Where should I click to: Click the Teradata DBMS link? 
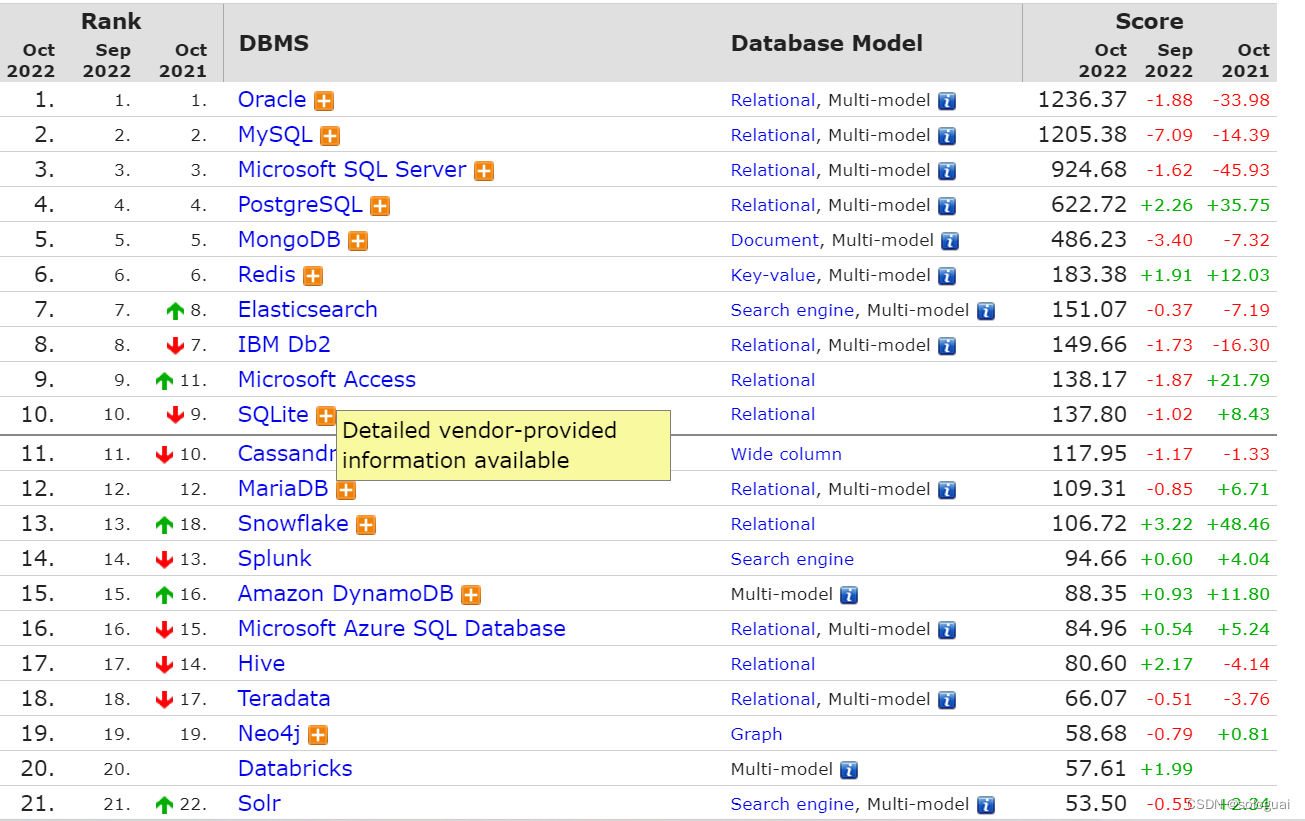tap(284, 699)
